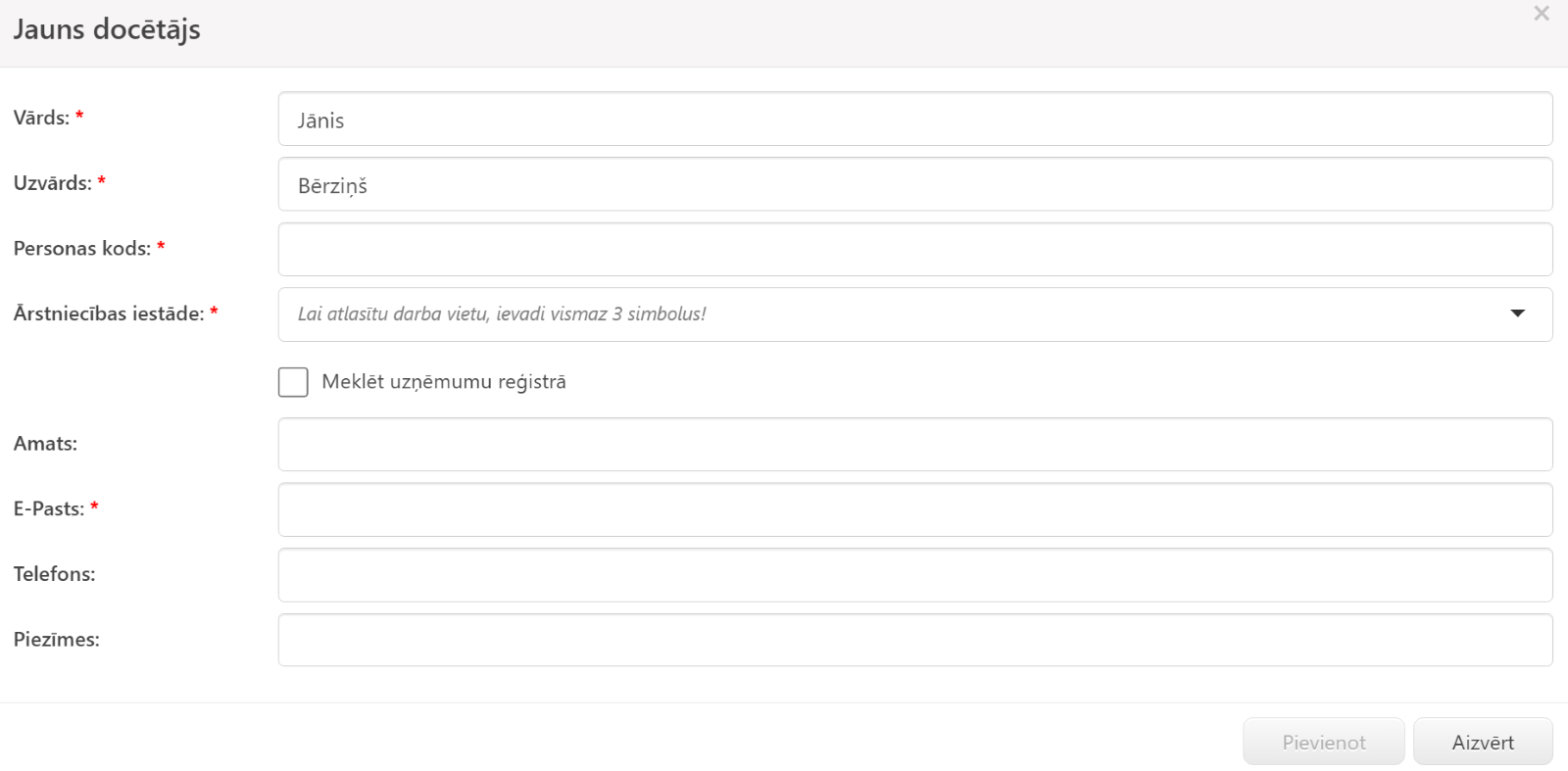Open the workplace search box with placeholder text

[915, 314]
